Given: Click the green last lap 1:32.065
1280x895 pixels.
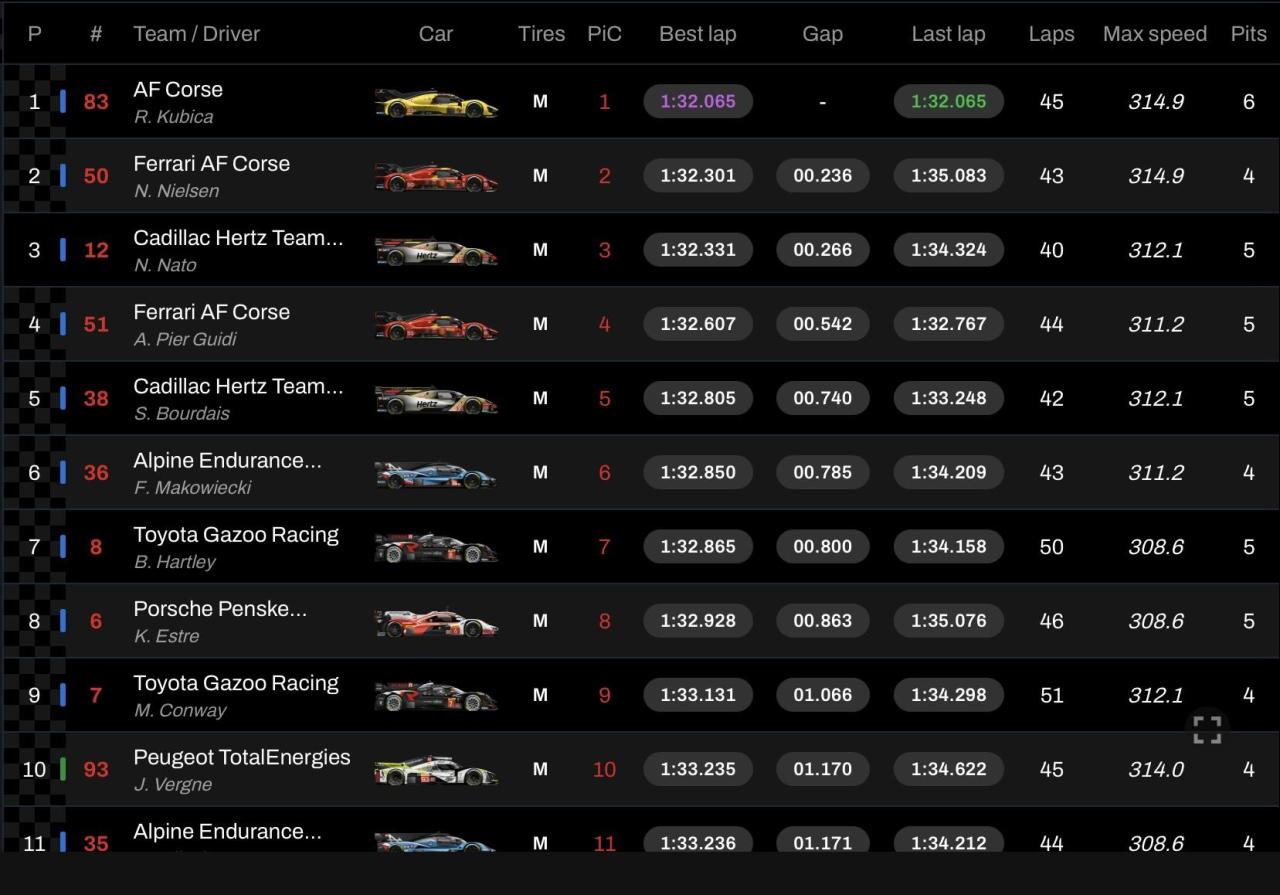Looking at the screenshot, I should 948,101.
